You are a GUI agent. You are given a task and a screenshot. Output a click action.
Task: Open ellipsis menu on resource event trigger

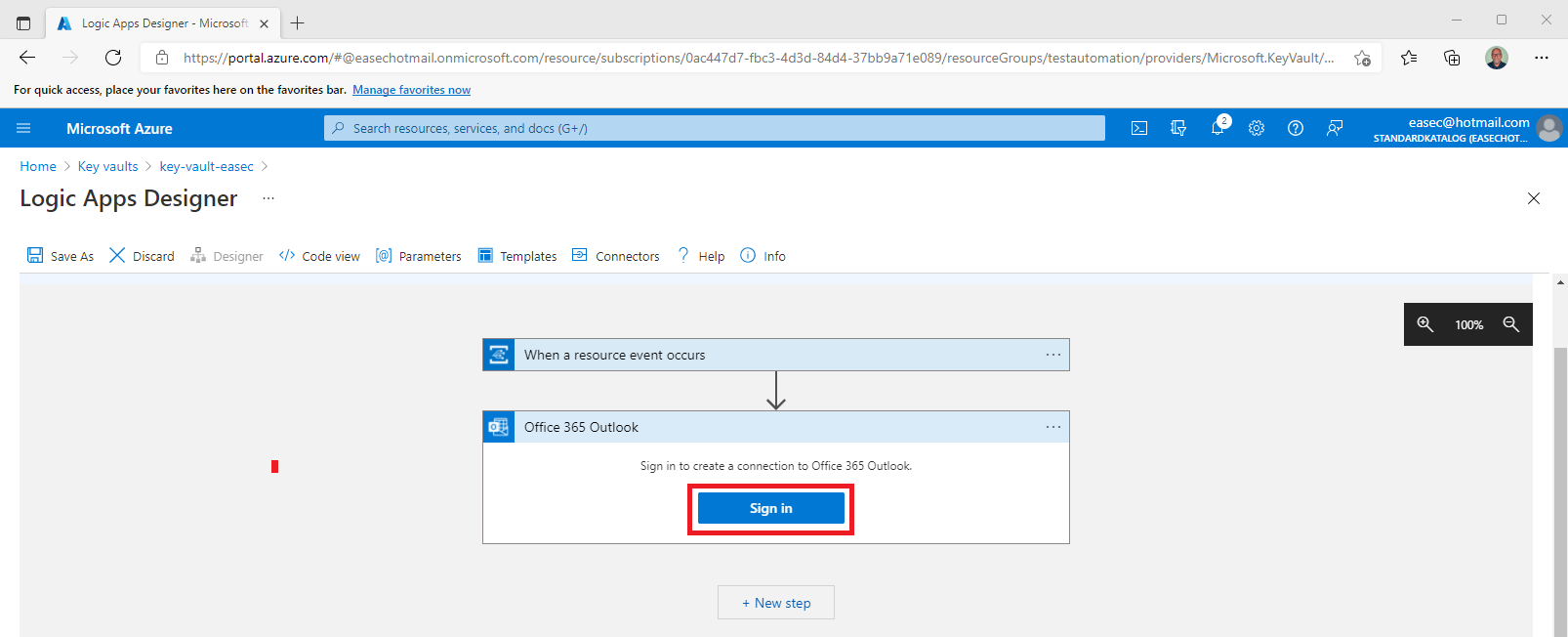point(1052,355)
